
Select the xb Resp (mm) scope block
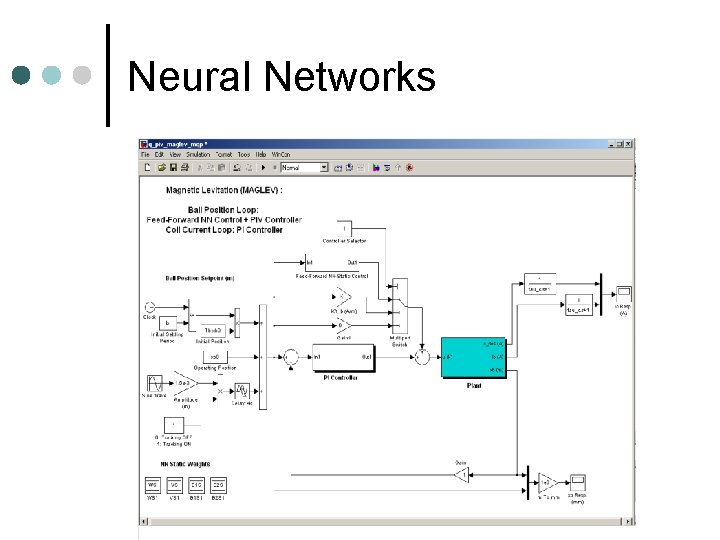point(578,483)
